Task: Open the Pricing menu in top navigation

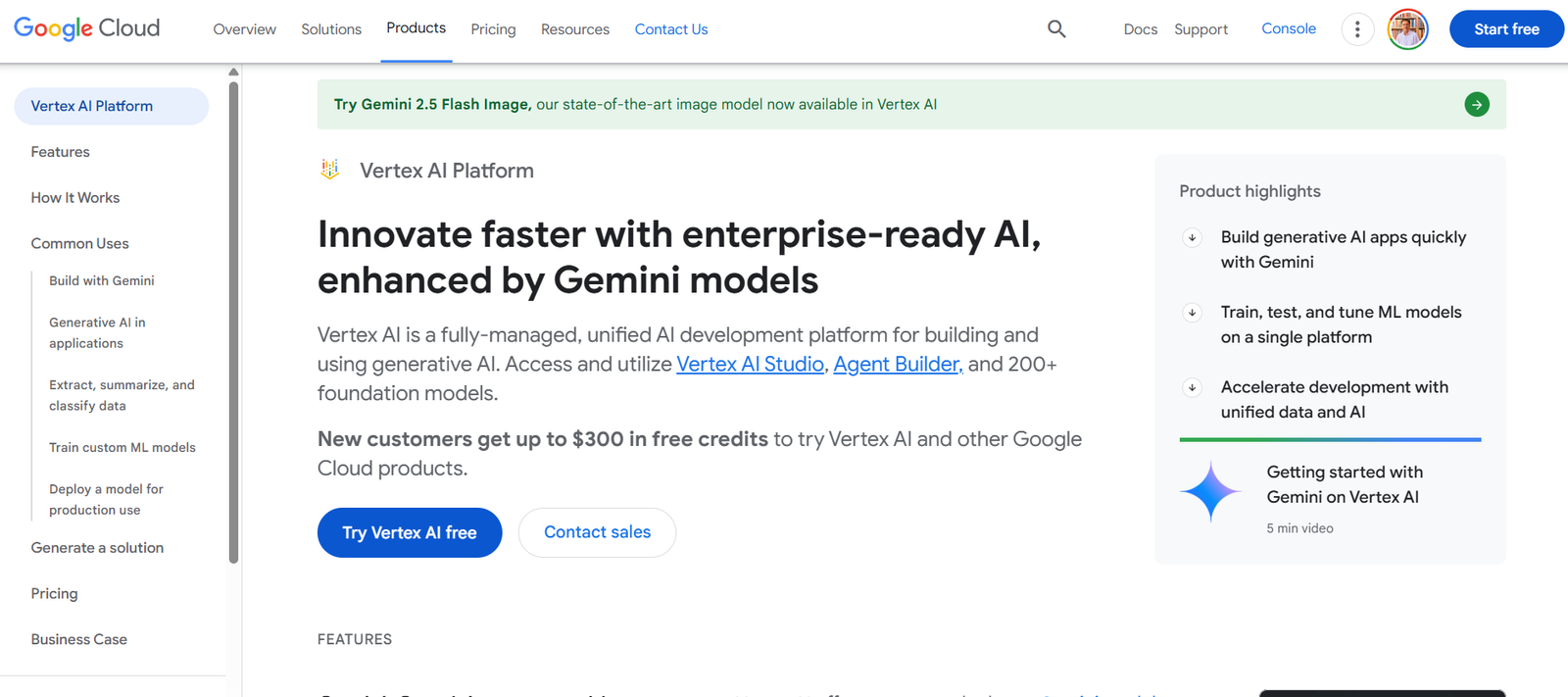Action: (493, 29)
